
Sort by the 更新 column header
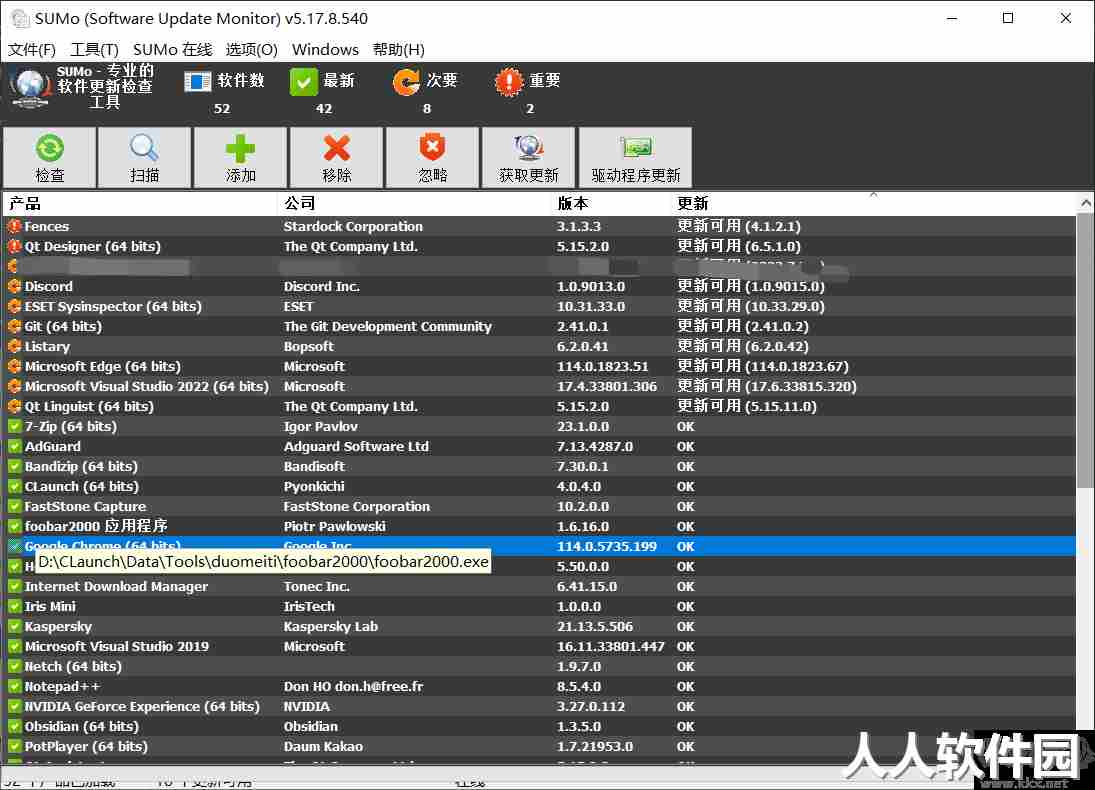pyautogui.click(x=873, y=203)
